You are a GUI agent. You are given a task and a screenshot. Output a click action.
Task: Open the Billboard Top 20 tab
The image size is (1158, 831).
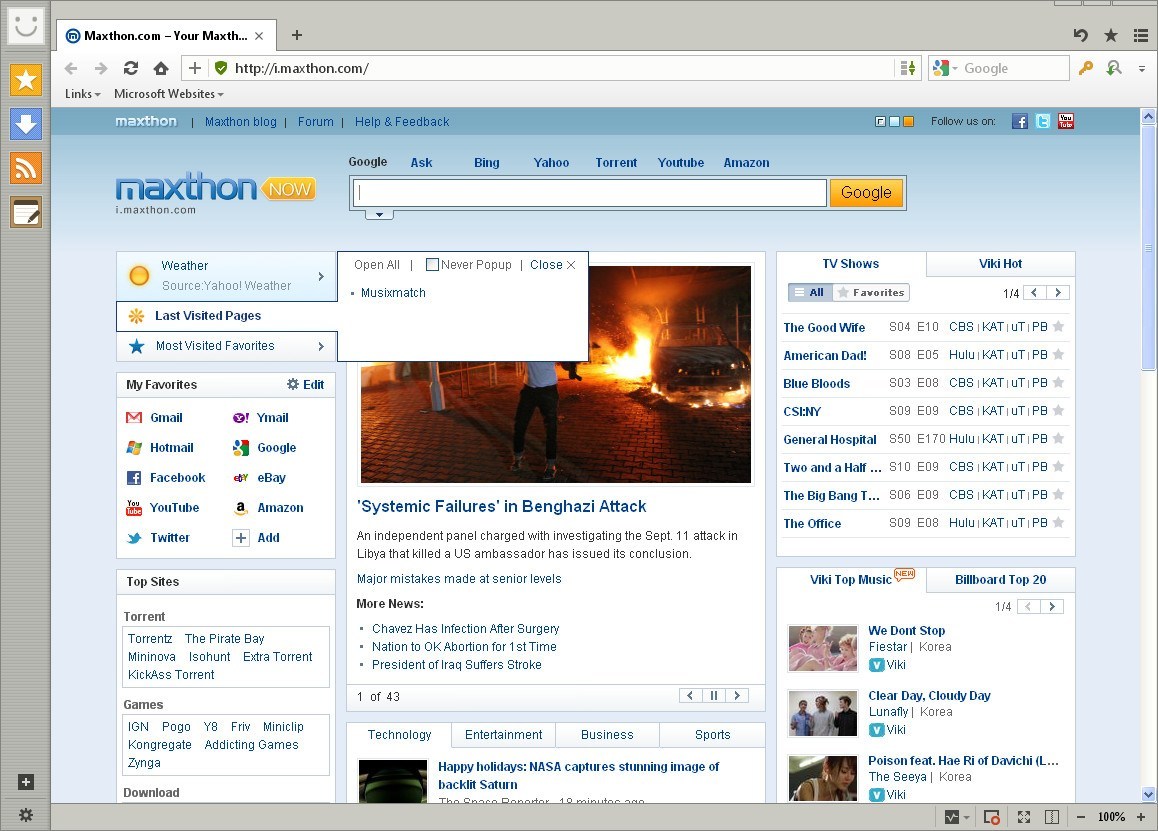click(x=1000, y=579)
